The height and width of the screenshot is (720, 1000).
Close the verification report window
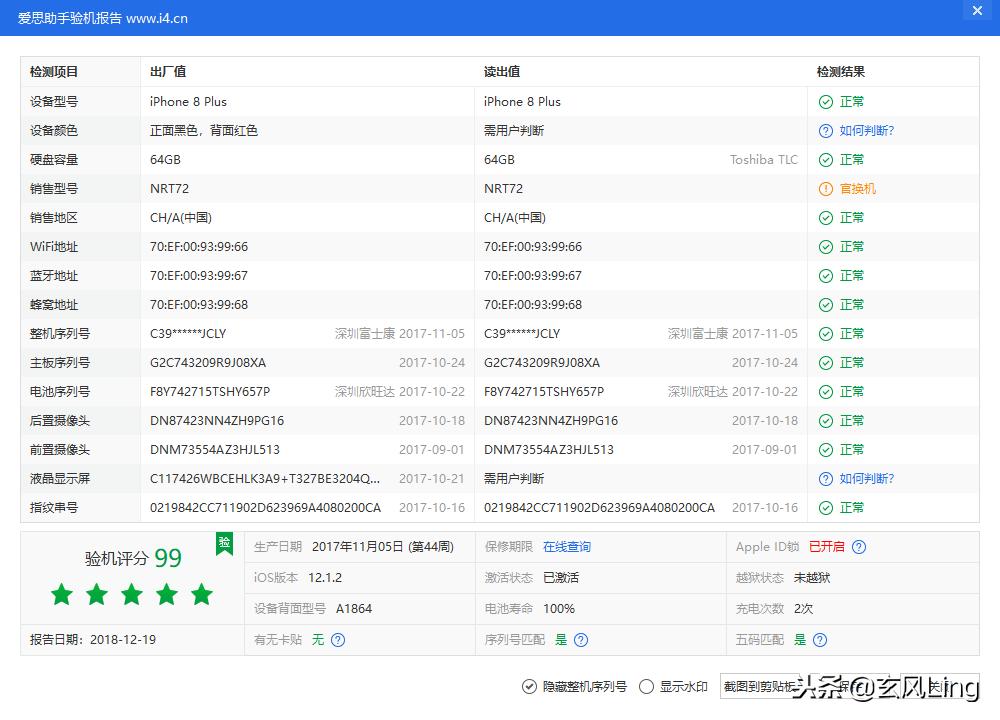pos(977,11)
